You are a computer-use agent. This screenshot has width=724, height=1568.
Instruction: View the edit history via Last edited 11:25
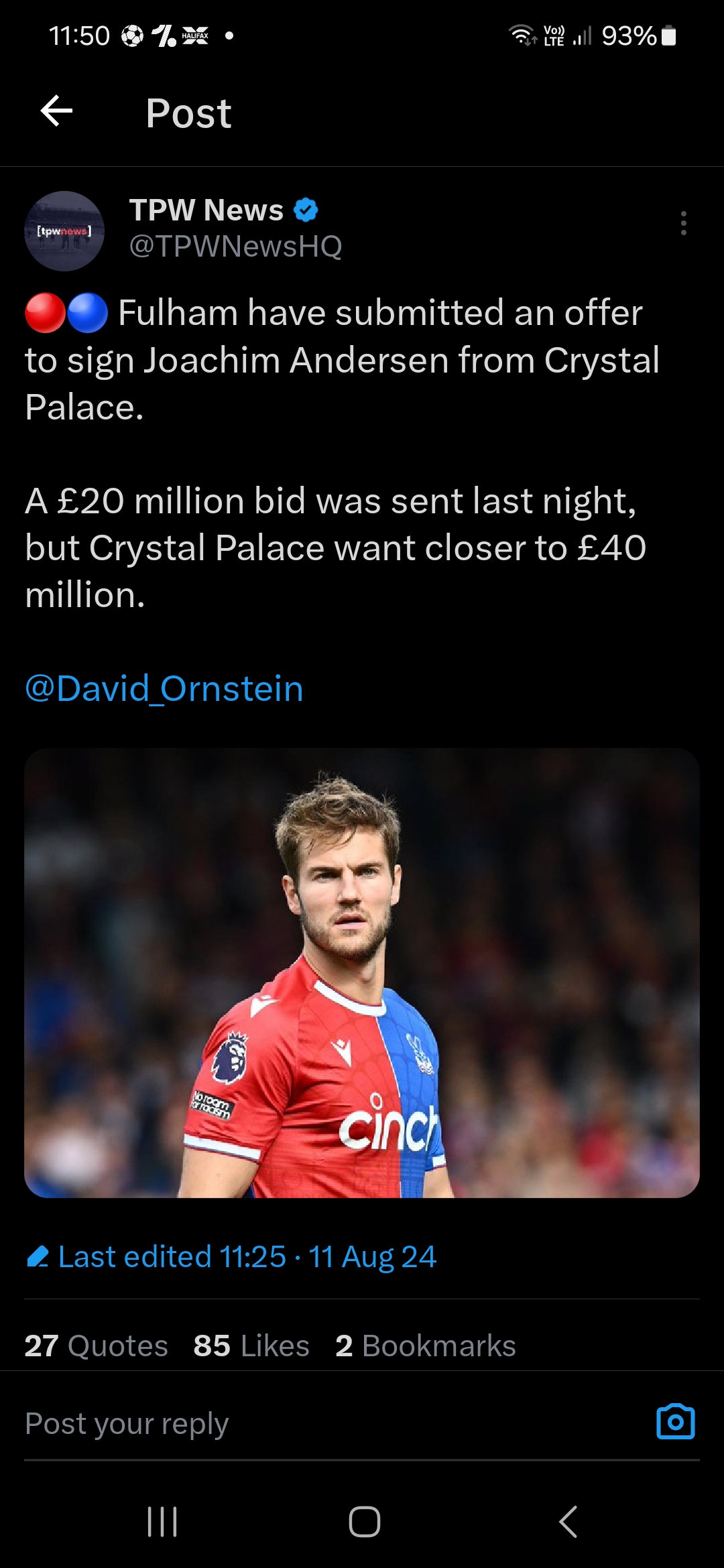coord(247,1256)
